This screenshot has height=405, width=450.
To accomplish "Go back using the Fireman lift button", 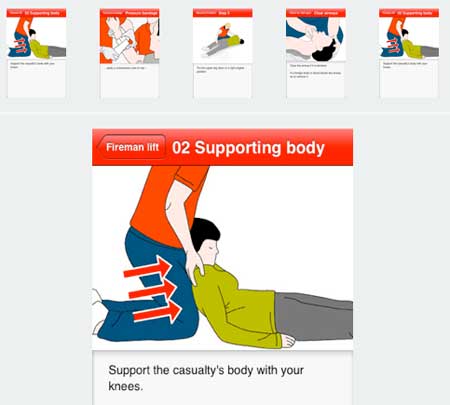I will (x=131, y=147).
